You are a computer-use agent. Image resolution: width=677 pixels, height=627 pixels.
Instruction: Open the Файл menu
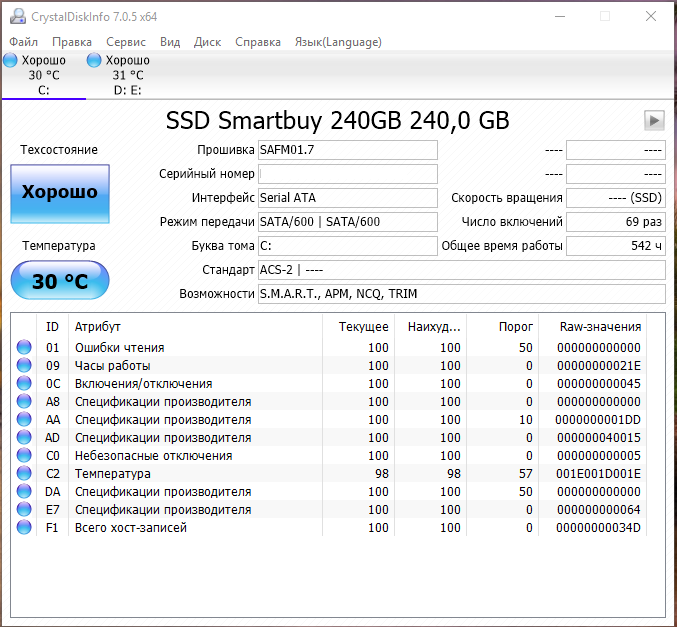pyautogui.click(x=24, y=42)
